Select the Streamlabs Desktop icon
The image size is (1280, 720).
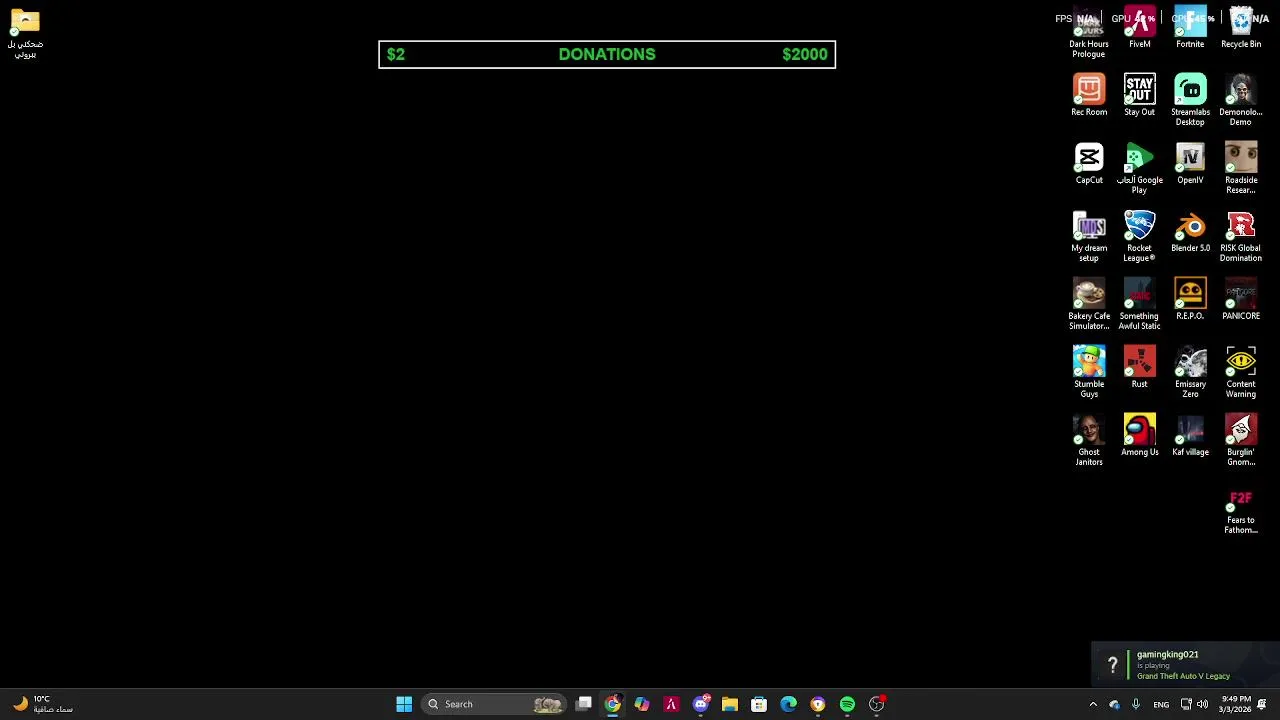1190,100
